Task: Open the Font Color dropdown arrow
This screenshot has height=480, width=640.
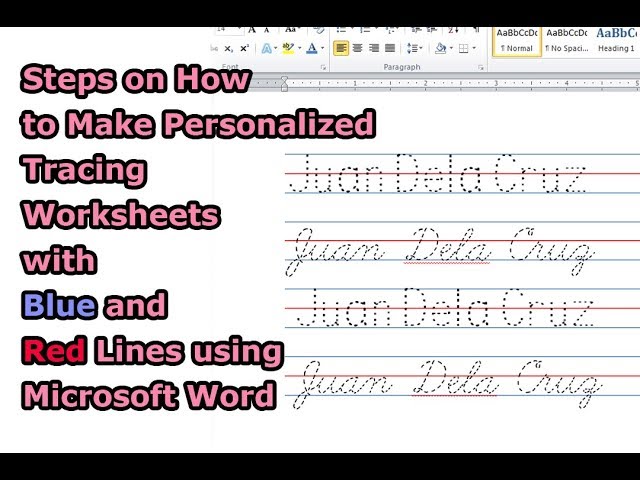Action: tap(322, 49)
